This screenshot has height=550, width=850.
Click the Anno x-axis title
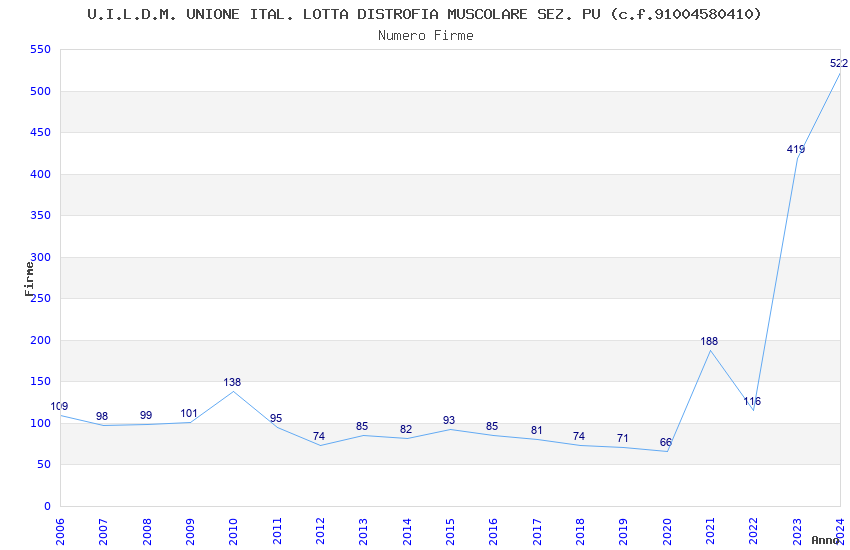825,540
